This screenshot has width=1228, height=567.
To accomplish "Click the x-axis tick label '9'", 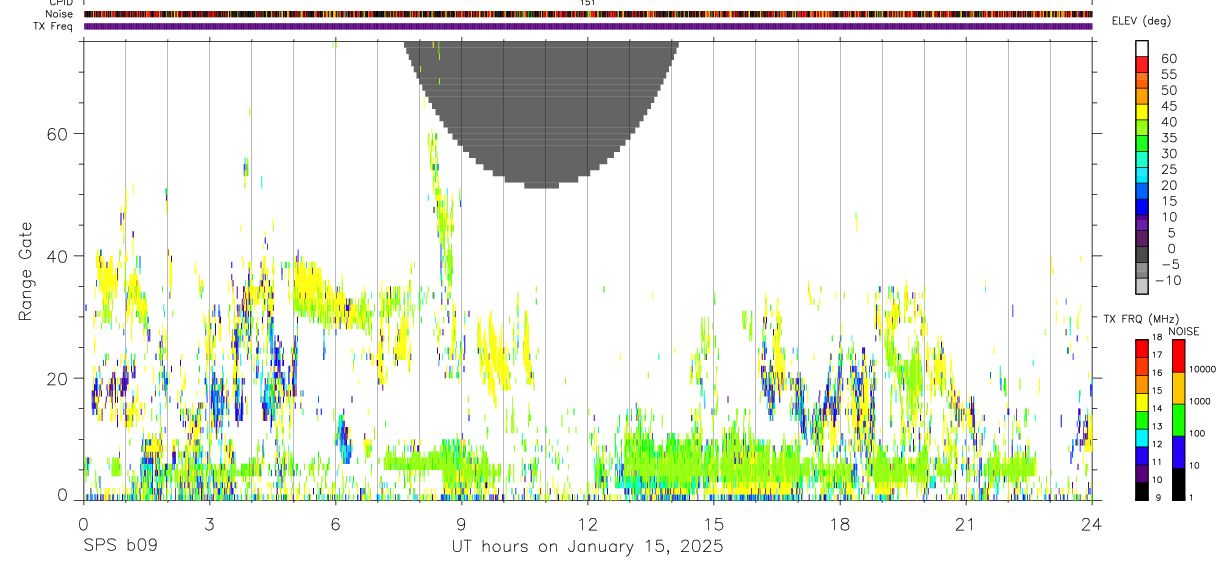I will coord(461,523).
